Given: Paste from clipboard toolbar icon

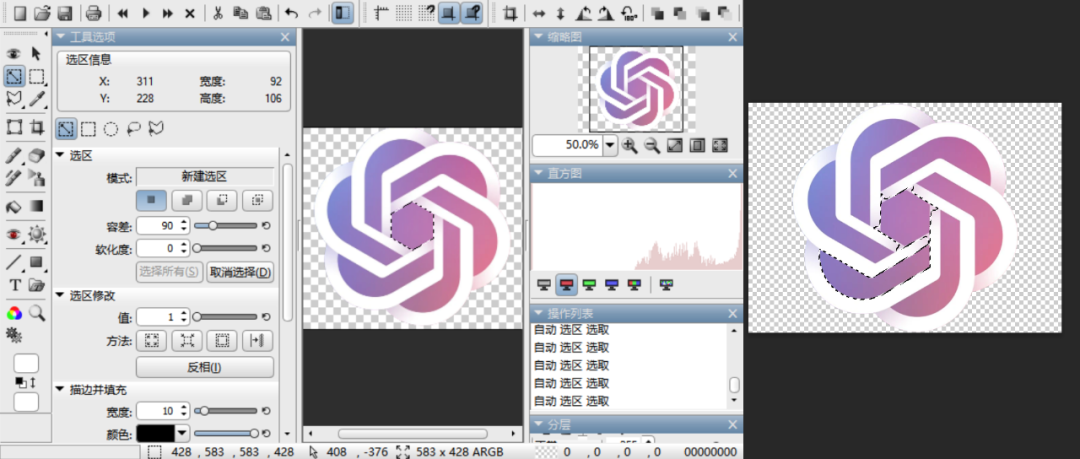Looking at the screenshot, I should [x=263, y=12].
